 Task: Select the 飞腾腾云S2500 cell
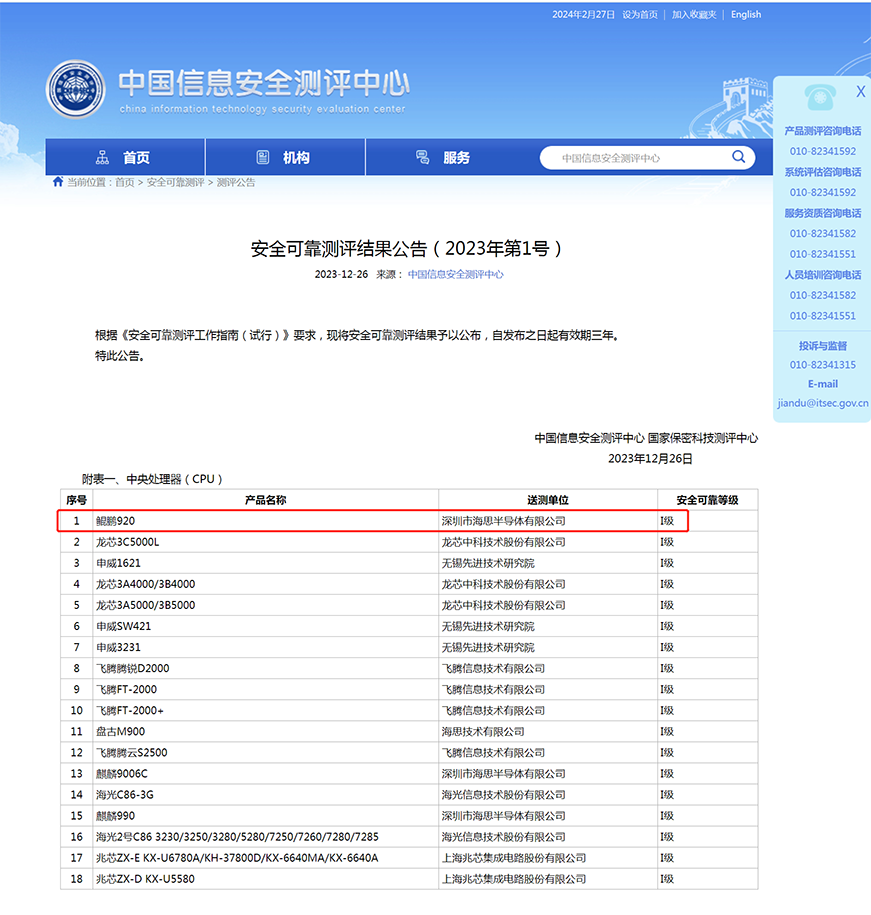(x=265, y=752)
